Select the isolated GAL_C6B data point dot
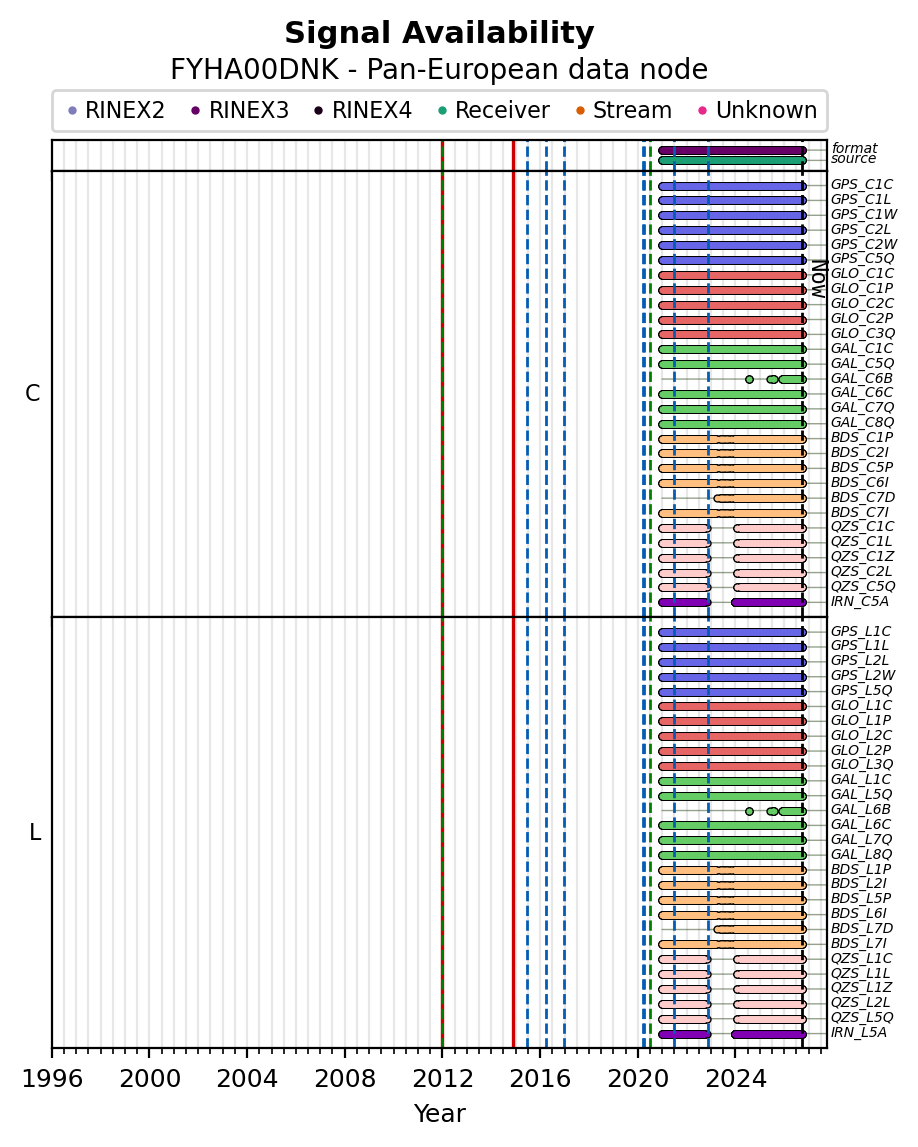Image resolution: width=918 pixels, height=1147 pixels. click(x=749, y=379)
